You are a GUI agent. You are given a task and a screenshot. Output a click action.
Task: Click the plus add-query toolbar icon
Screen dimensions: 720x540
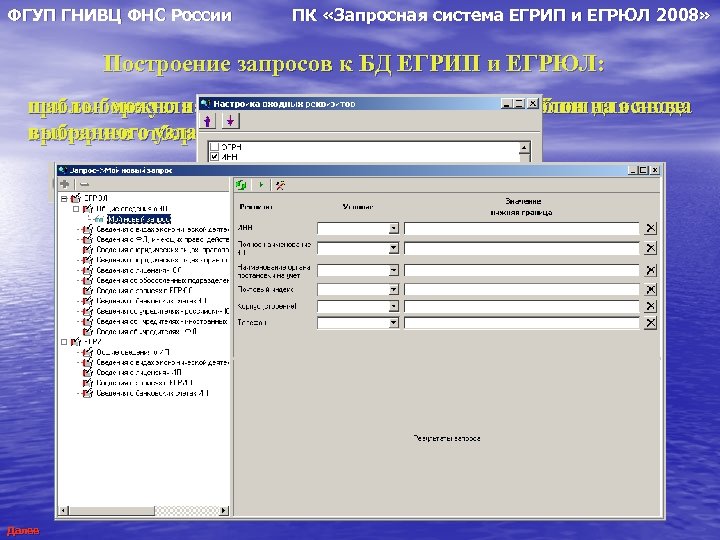coord(65,185)
